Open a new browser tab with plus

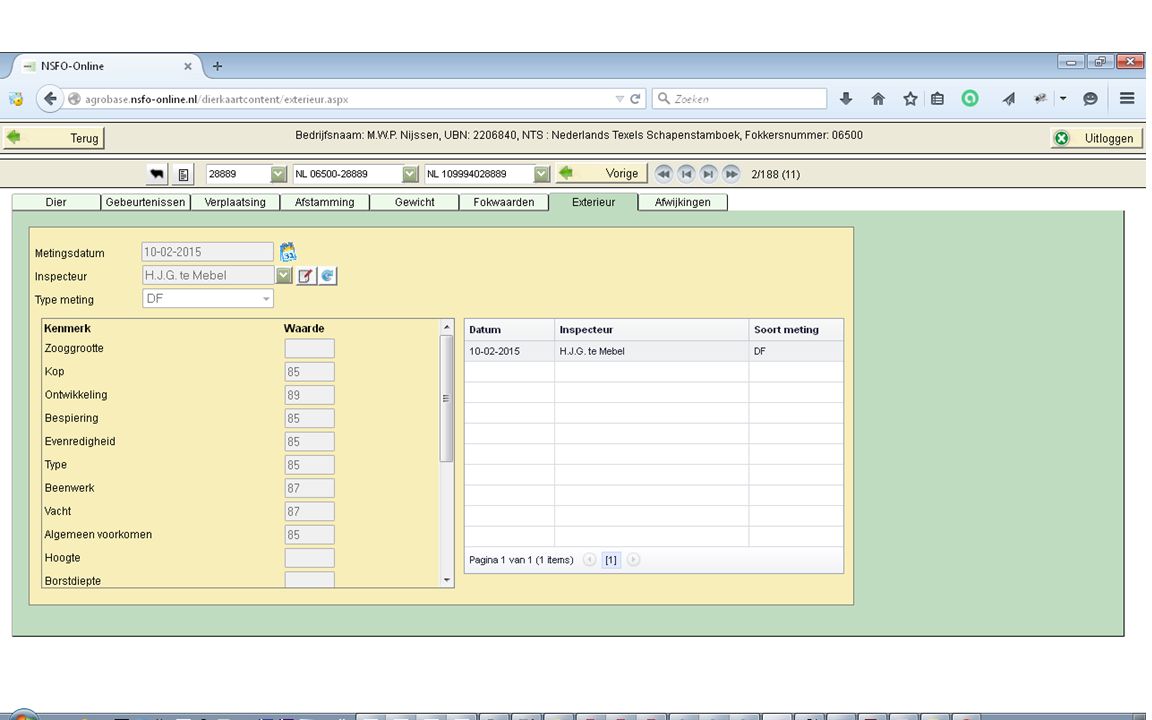point(217,66)
